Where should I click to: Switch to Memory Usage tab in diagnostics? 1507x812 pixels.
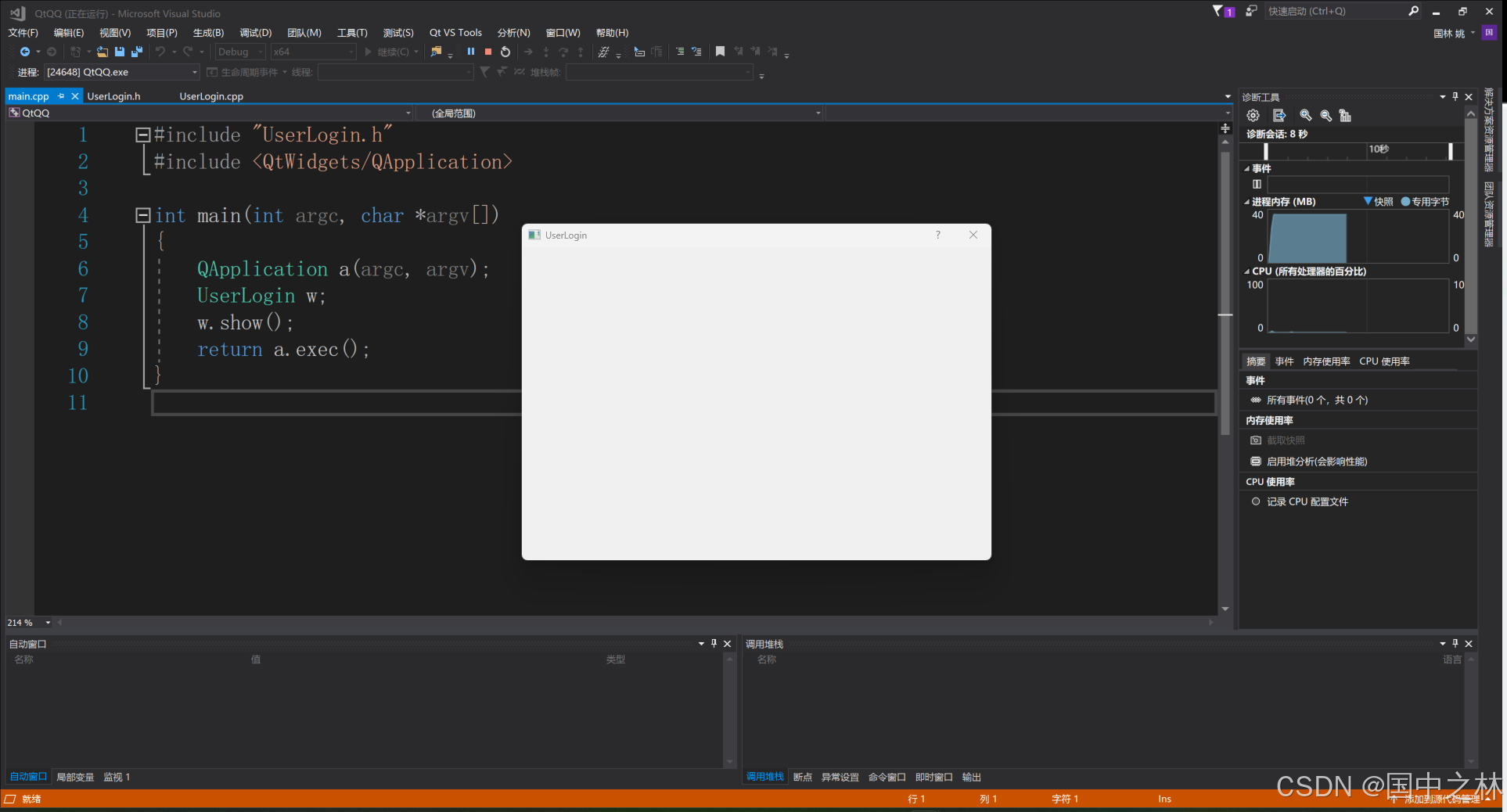point(1326,361)
